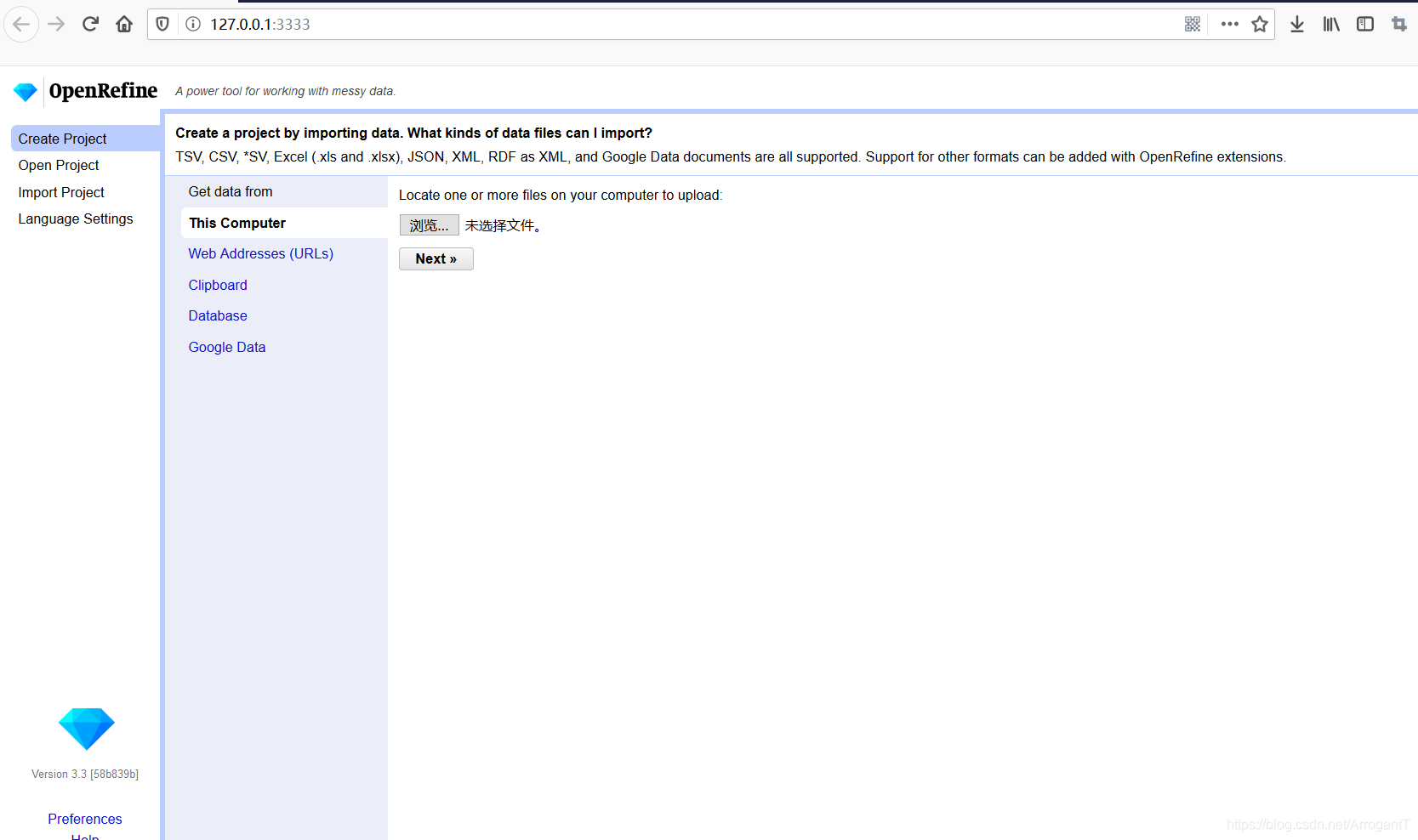
Task: Choose Database as data source
Action: tap(218, 315)
